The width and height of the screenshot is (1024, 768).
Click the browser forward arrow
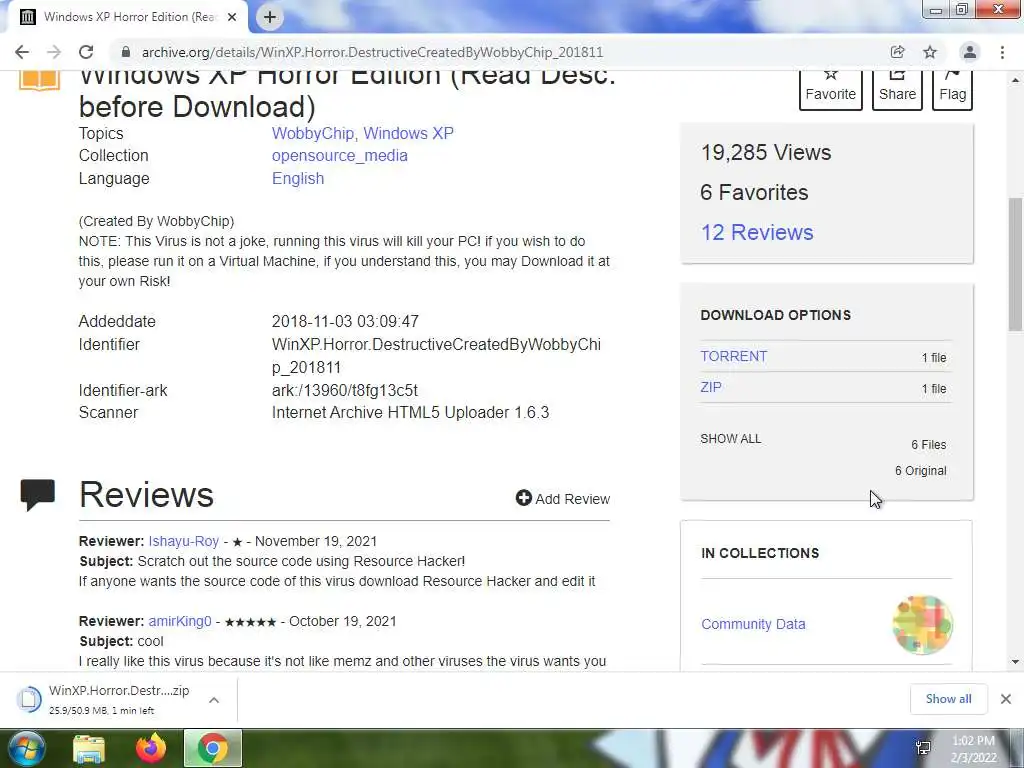[x=54, y=52]
